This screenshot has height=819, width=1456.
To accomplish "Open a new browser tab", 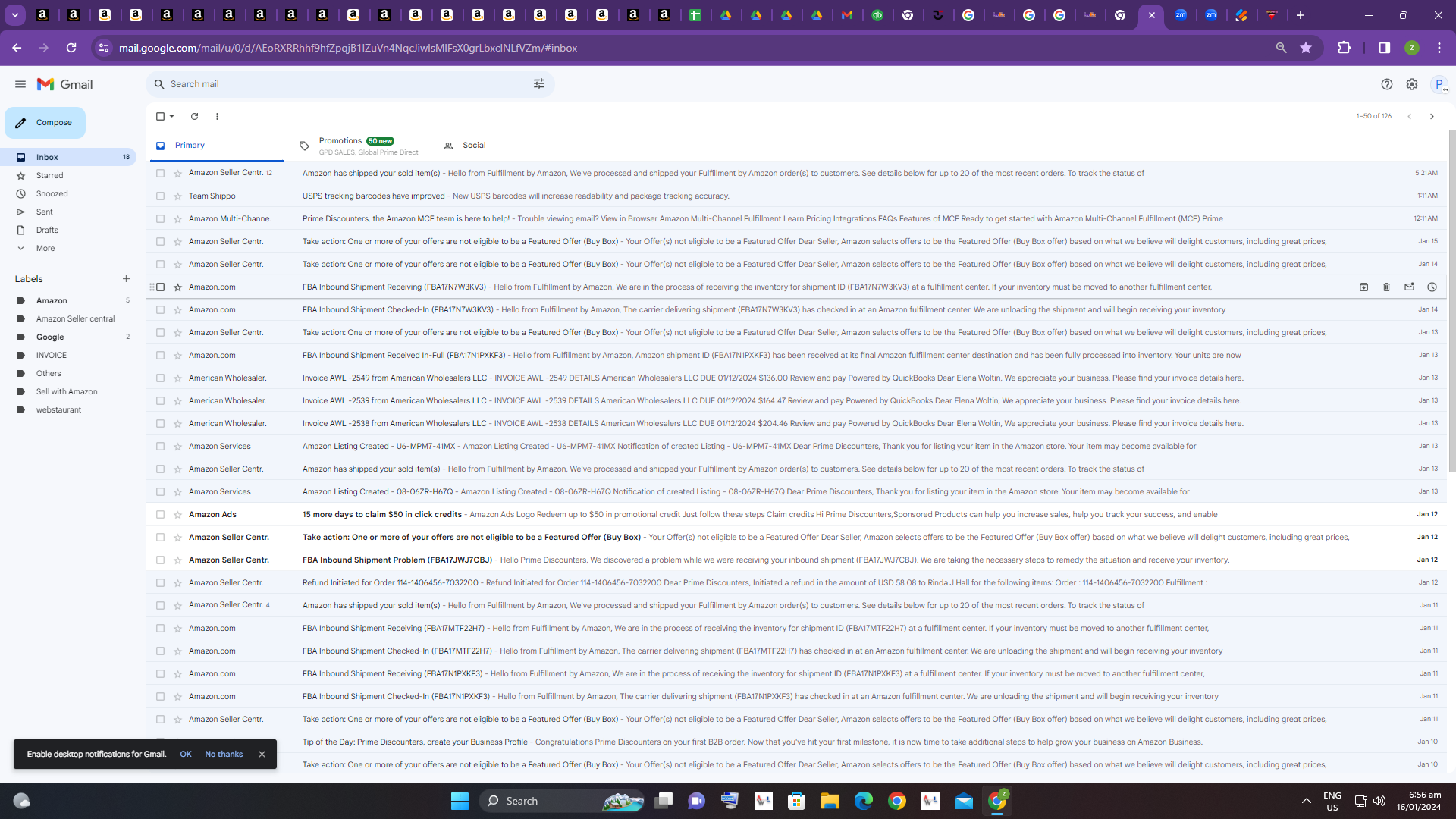I will (1300, 15).
